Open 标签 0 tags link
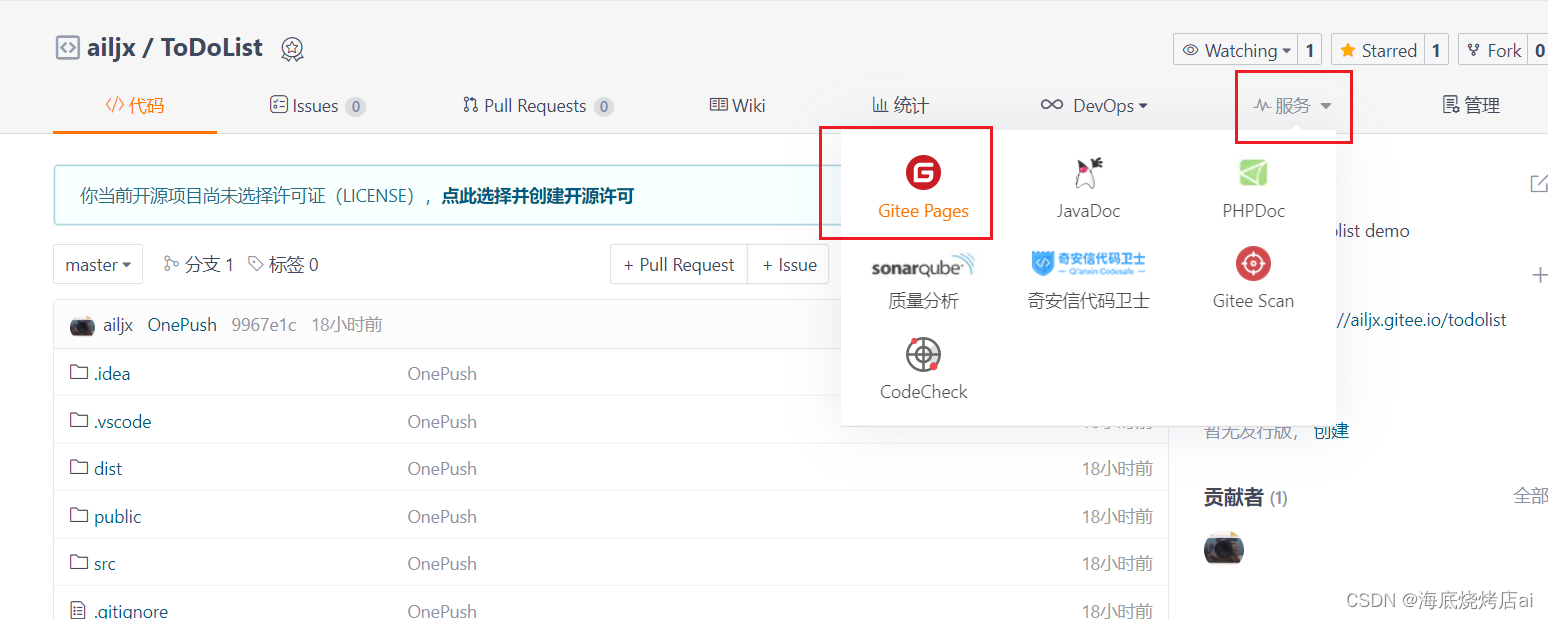 [283, 265]
